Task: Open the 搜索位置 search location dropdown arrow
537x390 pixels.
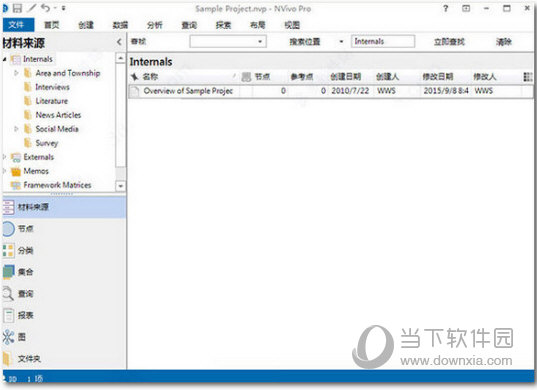Action: [x=341, y=42]
